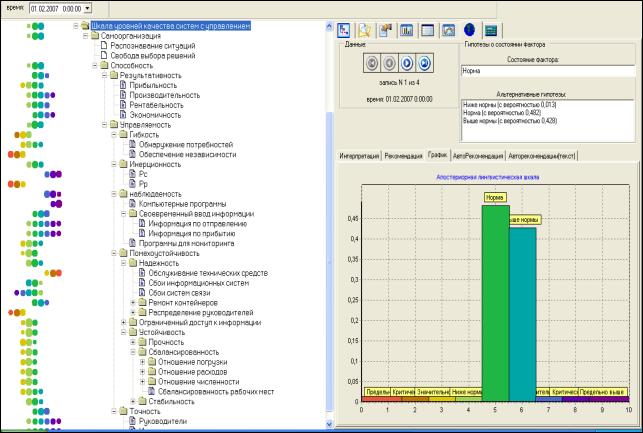
Task: Click document icon beside Распознавание ситуаций
Action: 104,46
